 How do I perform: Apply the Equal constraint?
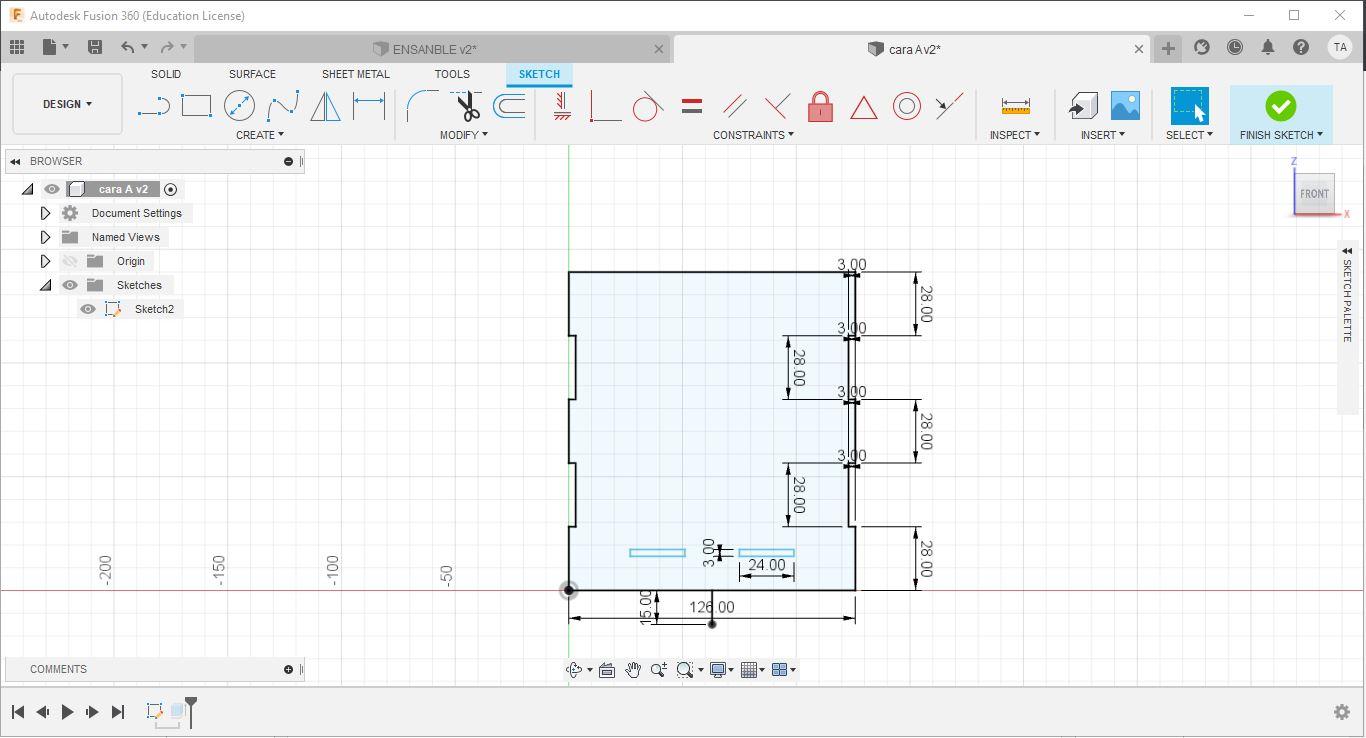click(x=691, y=106)
